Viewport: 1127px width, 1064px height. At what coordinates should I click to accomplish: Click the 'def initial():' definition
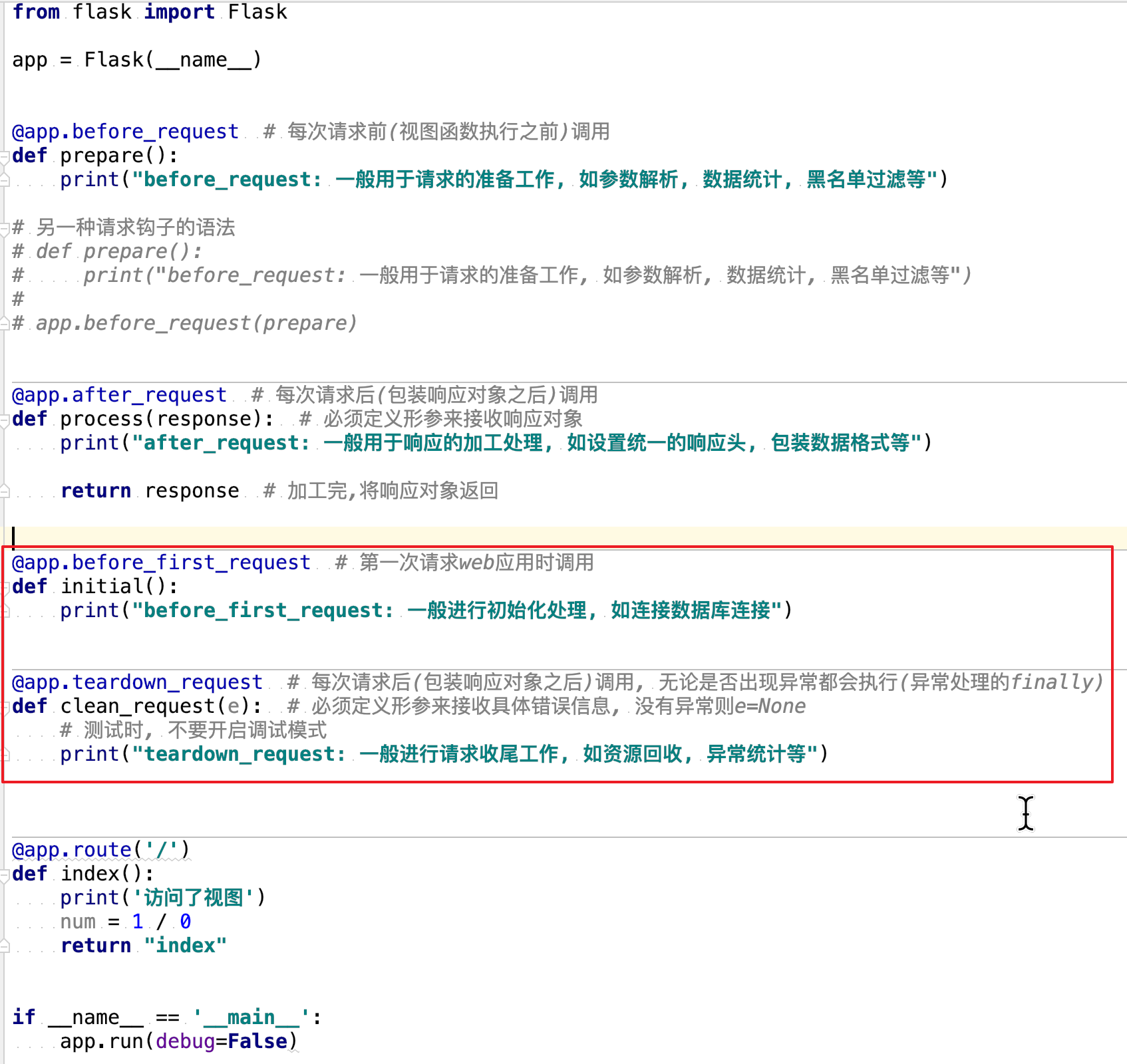click(x=95, y=587)
